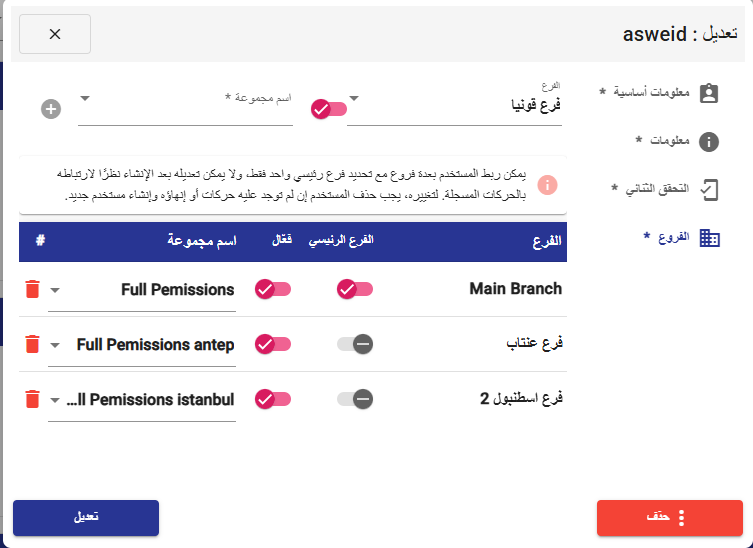Screen dimensions: 753x548
Task: Close the asweid edit dialog
Action: (55, 34)
